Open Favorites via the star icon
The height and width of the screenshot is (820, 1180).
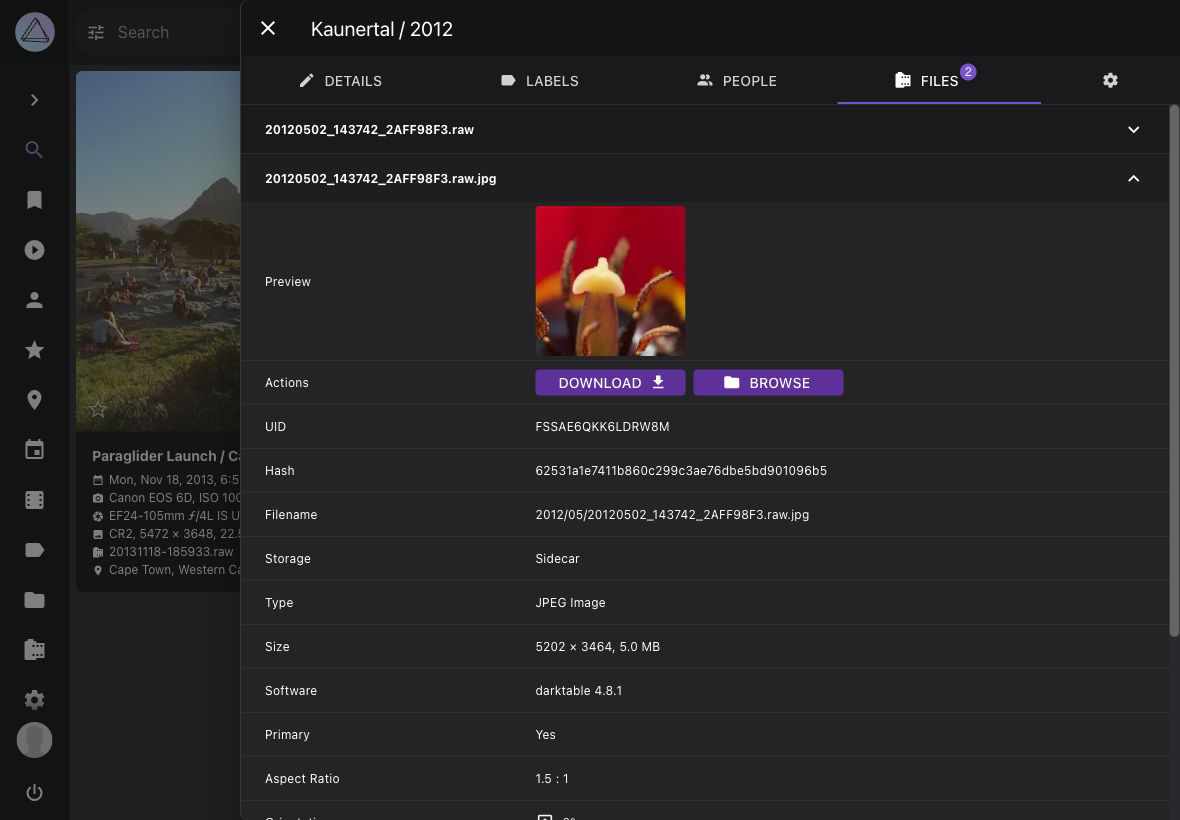[34, 350]
